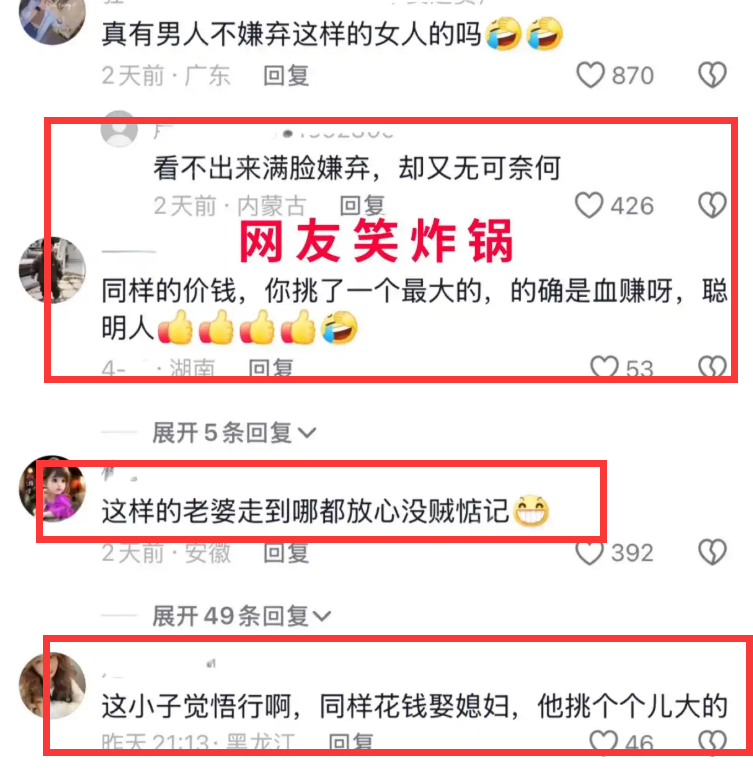Open the gray default avatar profile
The height and width of the screenshot is (777, 753).
119,129
